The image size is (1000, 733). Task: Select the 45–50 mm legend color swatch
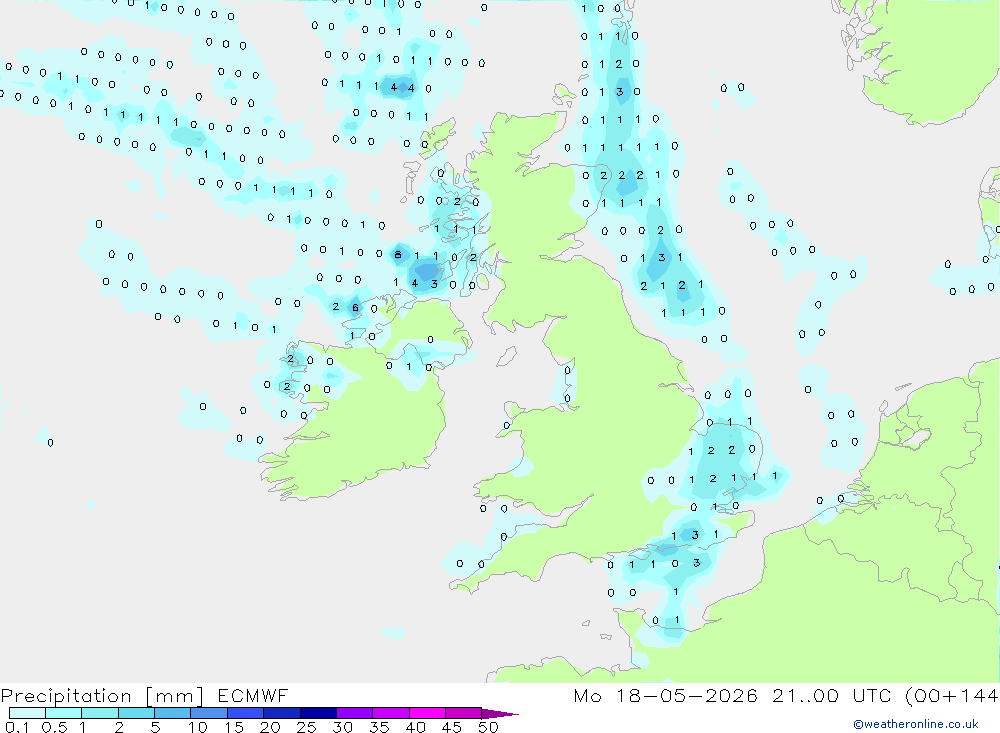point(463,713)
